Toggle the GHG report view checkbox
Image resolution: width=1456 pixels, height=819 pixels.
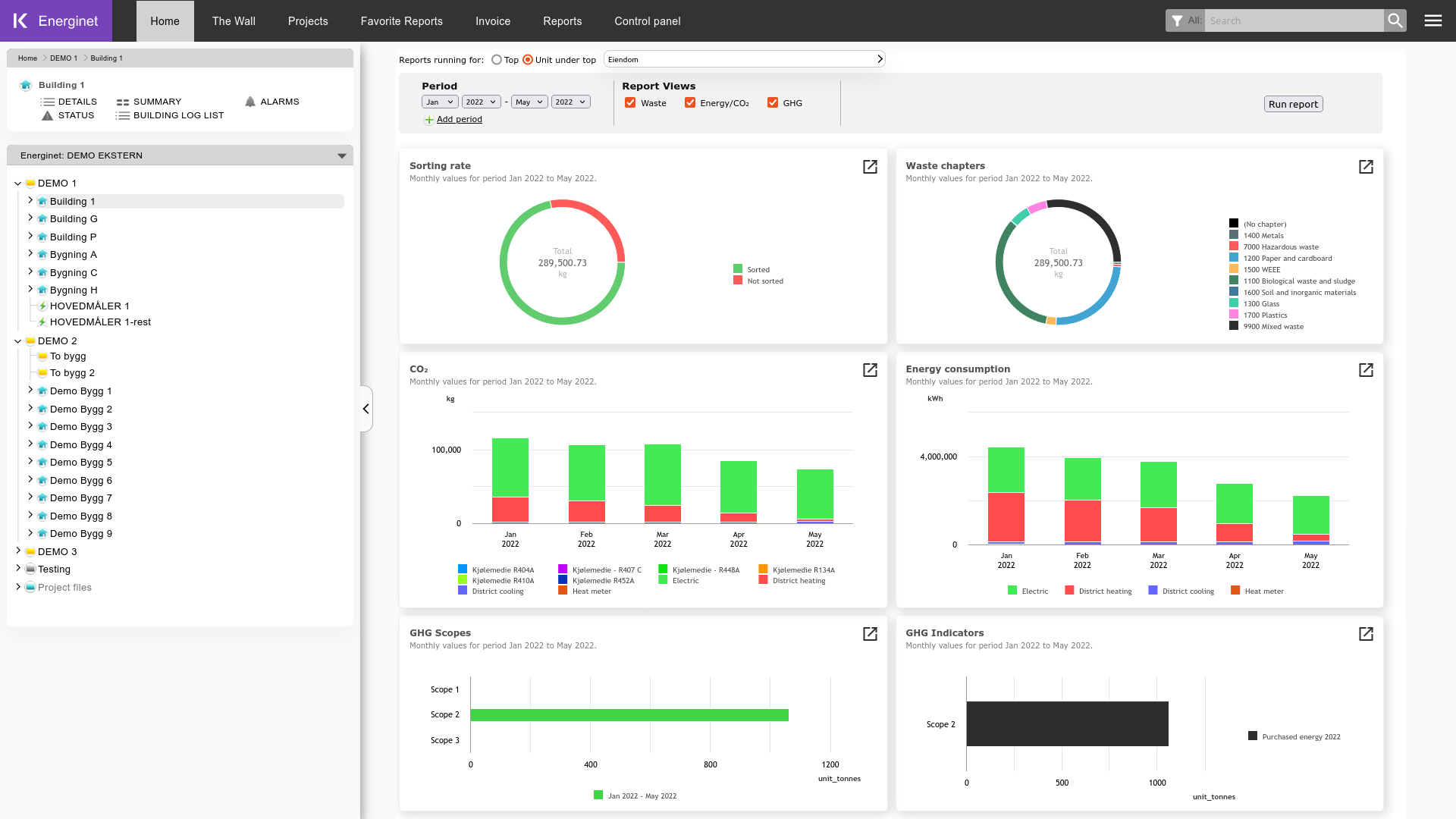click(772, 103)
